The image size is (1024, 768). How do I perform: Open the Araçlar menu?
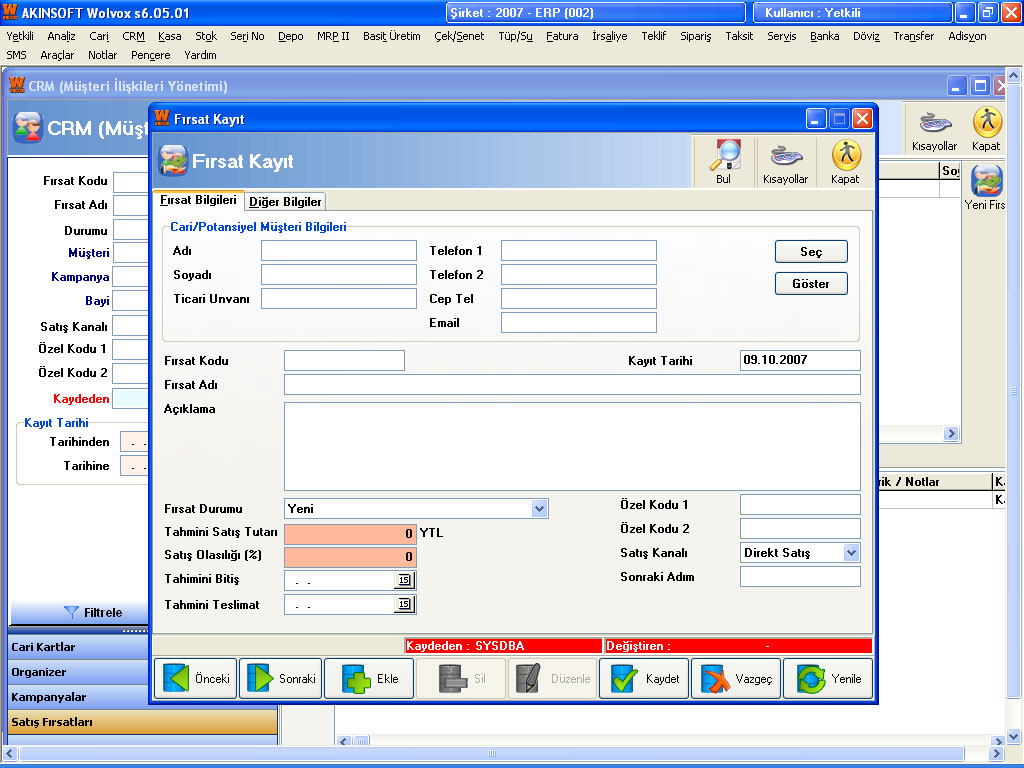tap(57, 56)
